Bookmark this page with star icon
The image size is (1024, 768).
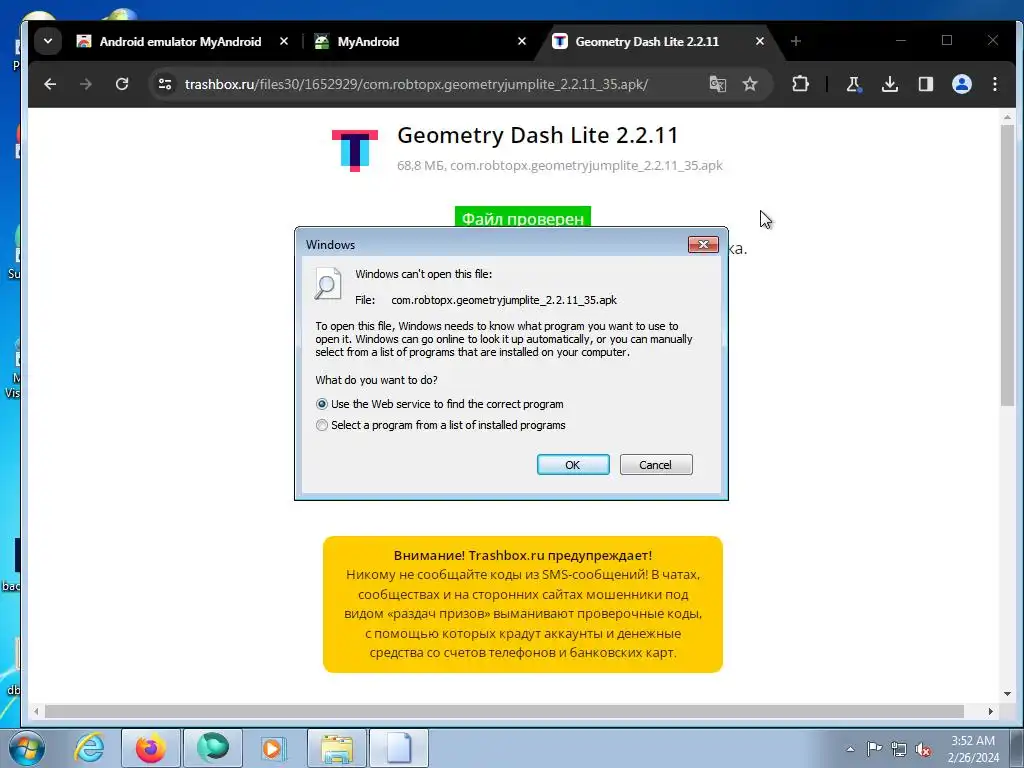750,84
